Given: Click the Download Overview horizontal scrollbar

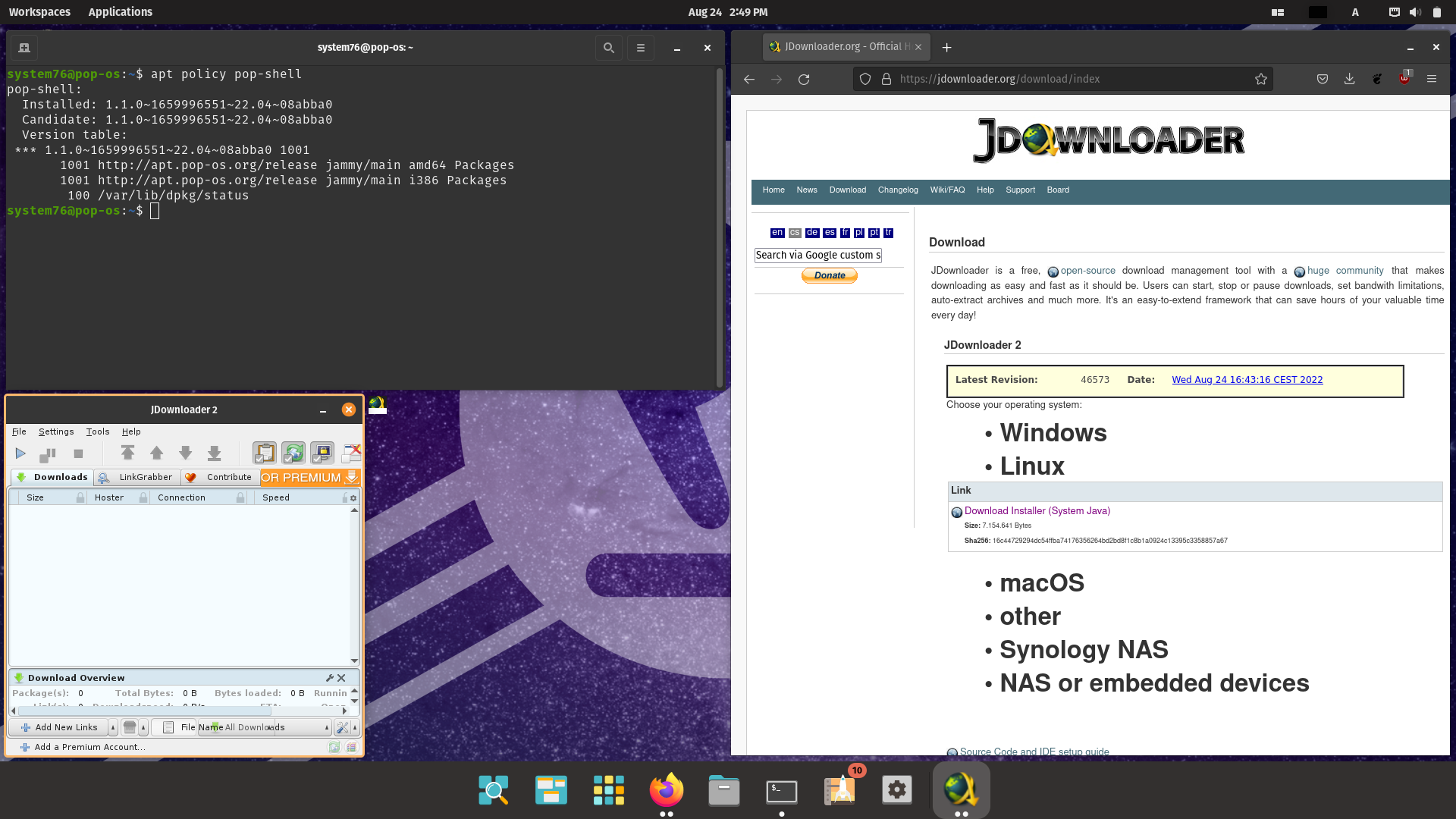Looking at the screenshot, I should [x=144, y=711].
